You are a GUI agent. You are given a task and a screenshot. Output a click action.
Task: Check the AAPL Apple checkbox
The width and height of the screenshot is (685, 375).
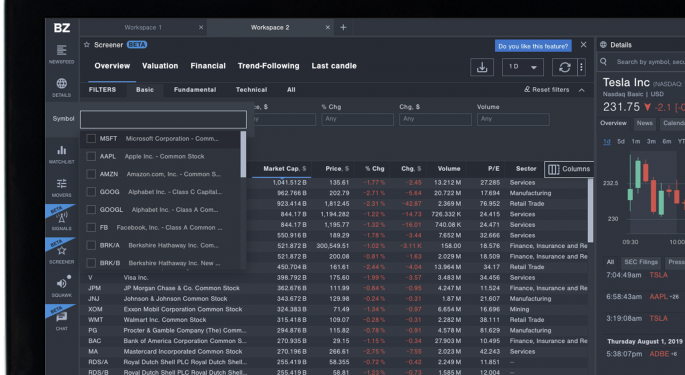click(x=91, y=156)
